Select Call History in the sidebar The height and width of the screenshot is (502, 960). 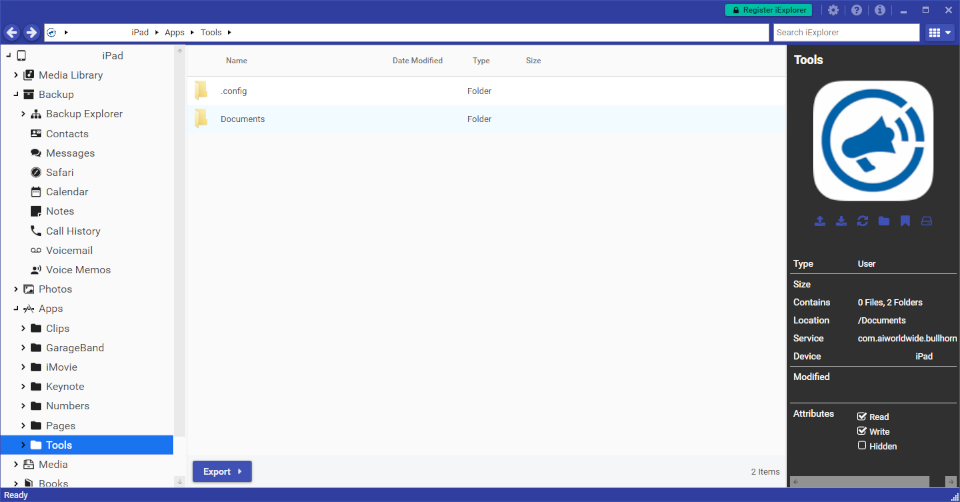click(x=73, y=231)
